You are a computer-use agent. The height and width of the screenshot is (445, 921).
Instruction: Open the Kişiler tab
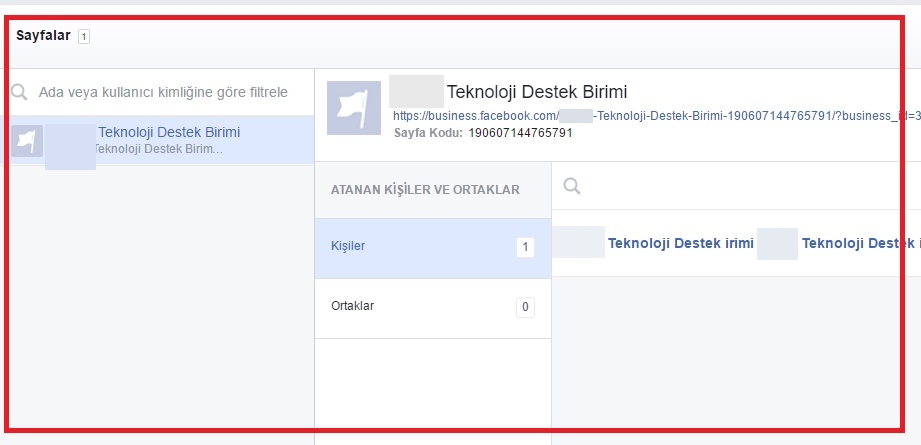click(x=433, y=248)
